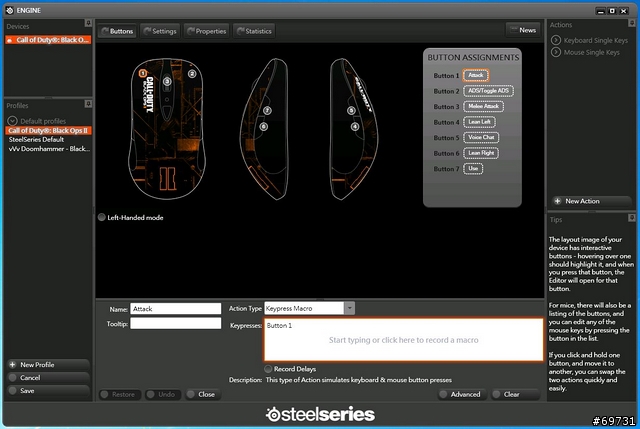Open the News button
This screenshot has height=429, width=640.
point(523,30)
